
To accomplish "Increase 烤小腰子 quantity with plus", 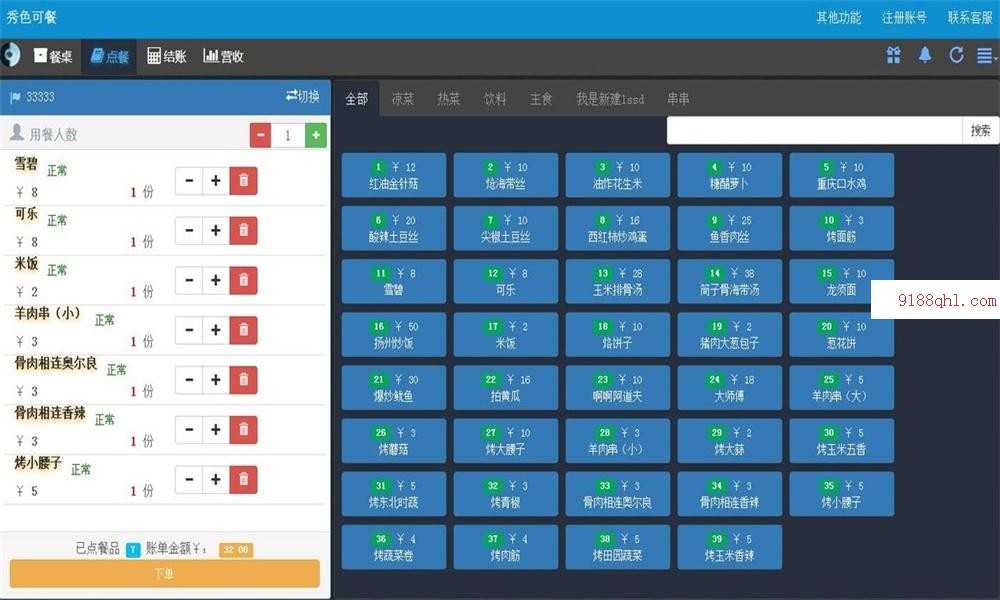I will [216, 479].
